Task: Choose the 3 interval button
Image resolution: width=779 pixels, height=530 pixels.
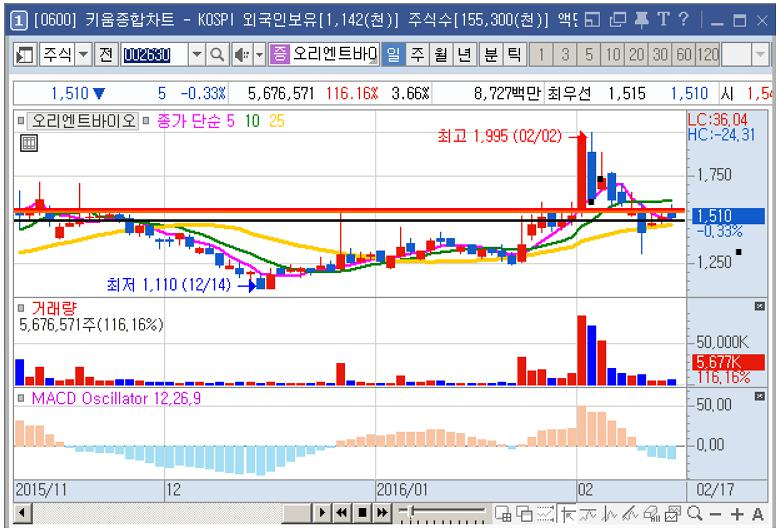Action: click(x=565, y=54)
